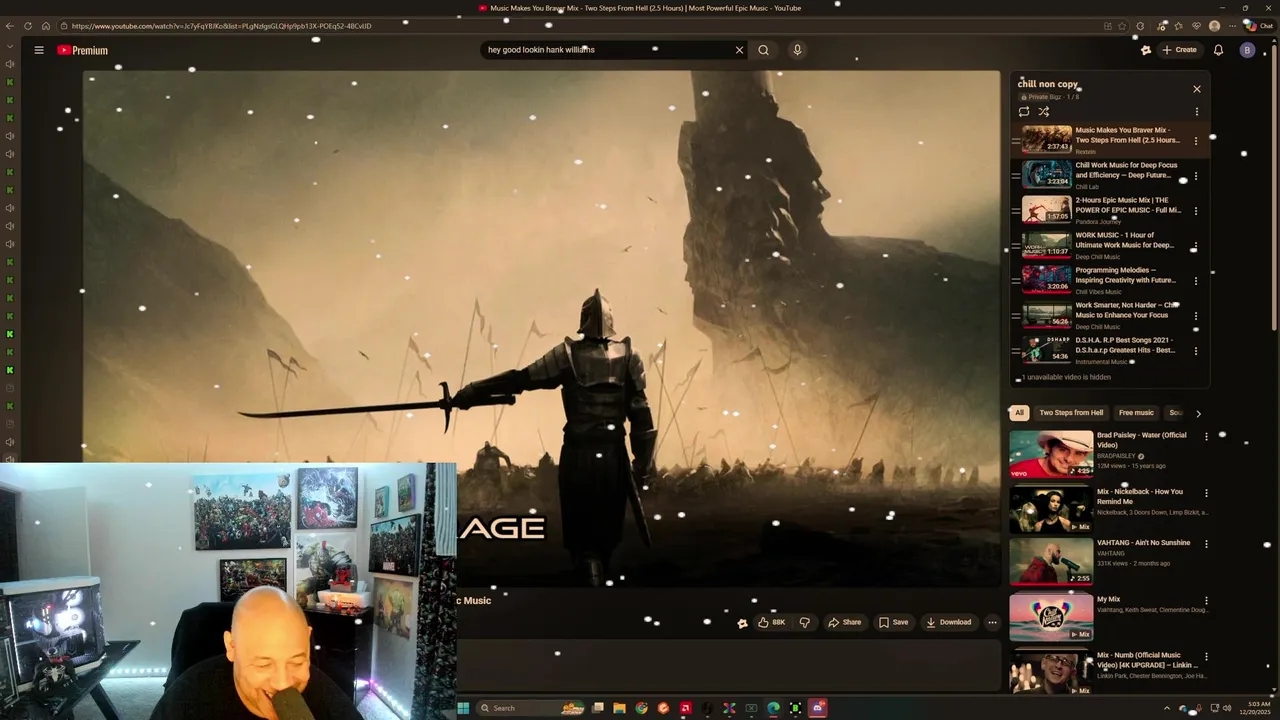1280x720 pixels.
Task: Open options for D.S.H.A.R.P Best Songs 2021
Action: tap(1196, 351)
